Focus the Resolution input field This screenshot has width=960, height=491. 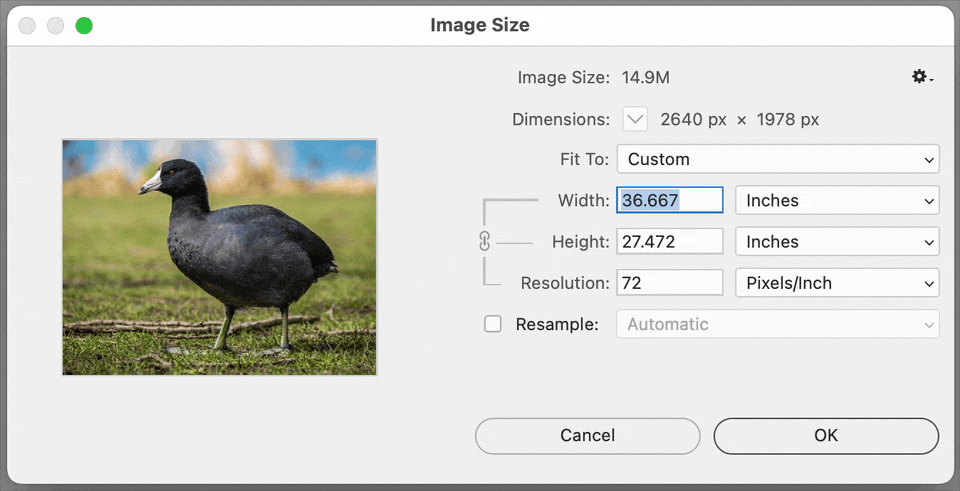669,283
